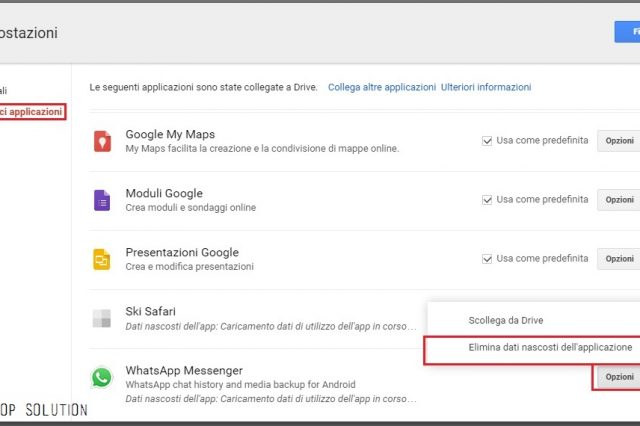
Task: Disable Usa come predefinita for Presentazioni Google
Action: tap(487, 259)
